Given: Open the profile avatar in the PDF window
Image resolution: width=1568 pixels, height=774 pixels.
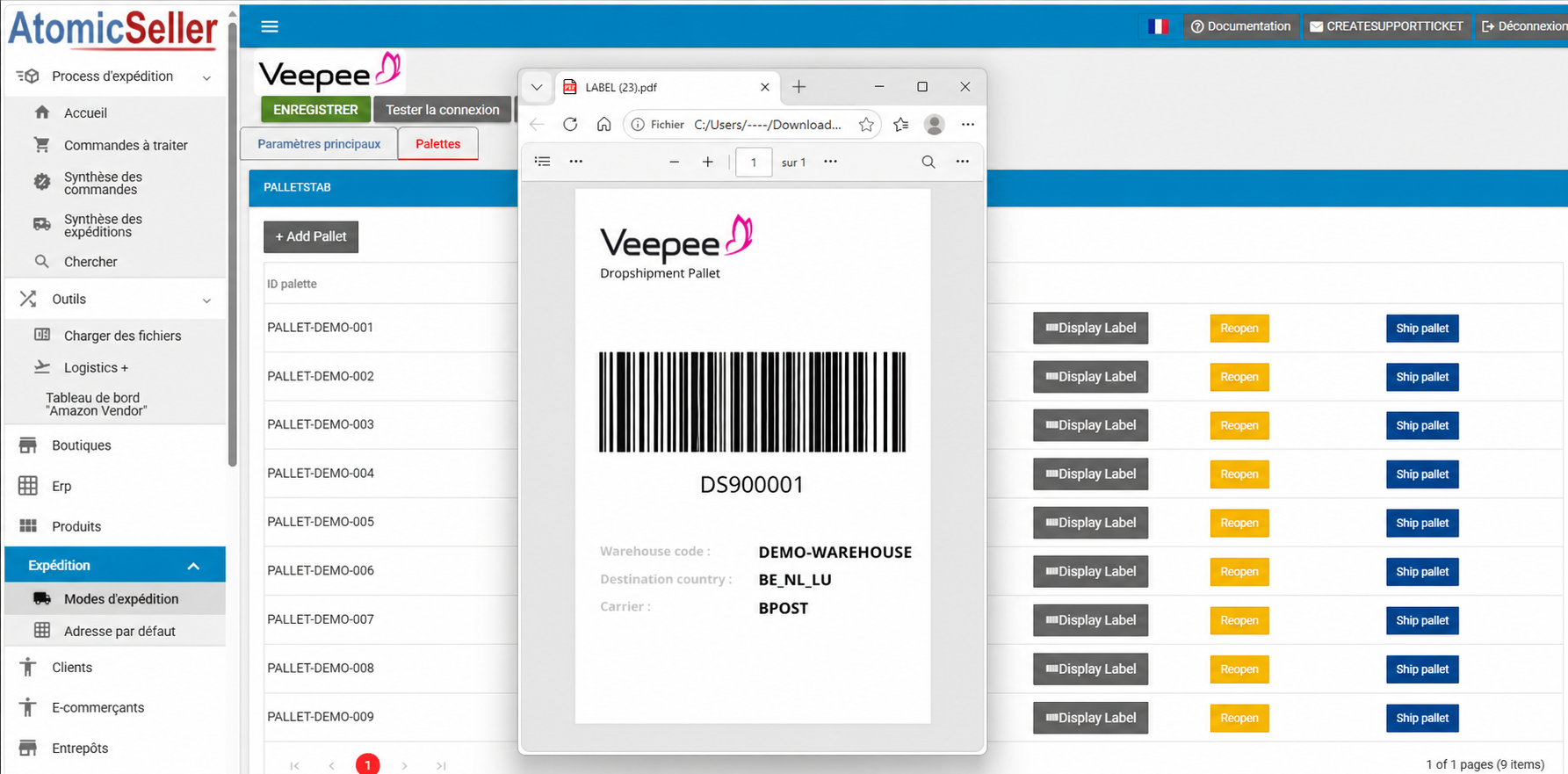Looking at the screenshot, I should 935,125.
